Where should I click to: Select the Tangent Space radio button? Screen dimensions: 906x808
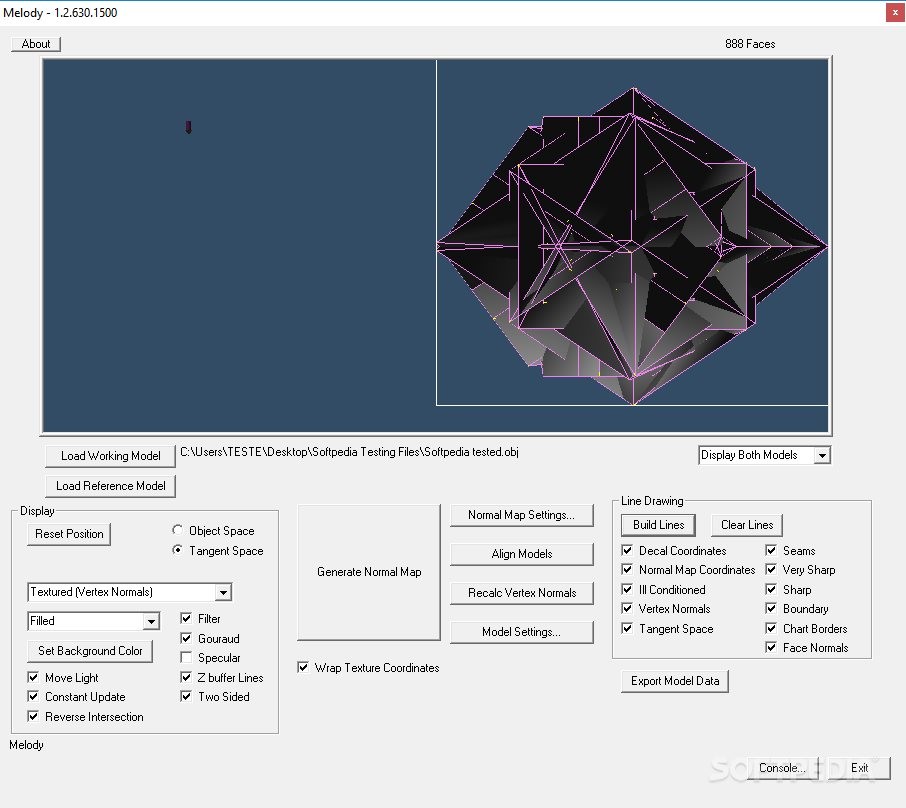tap(178, 550)
